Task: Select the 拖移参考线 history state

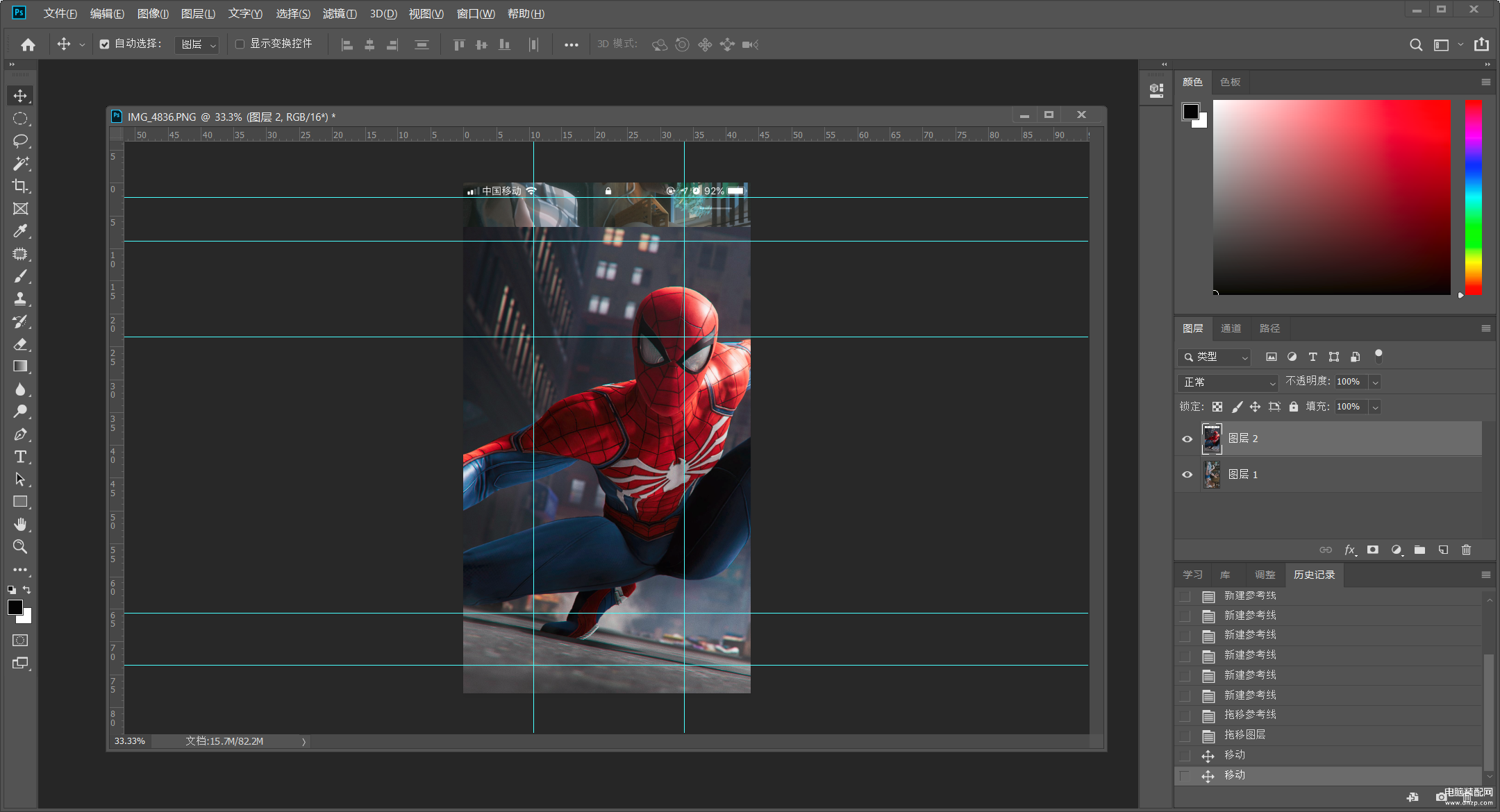Action: coord(1328,716)
